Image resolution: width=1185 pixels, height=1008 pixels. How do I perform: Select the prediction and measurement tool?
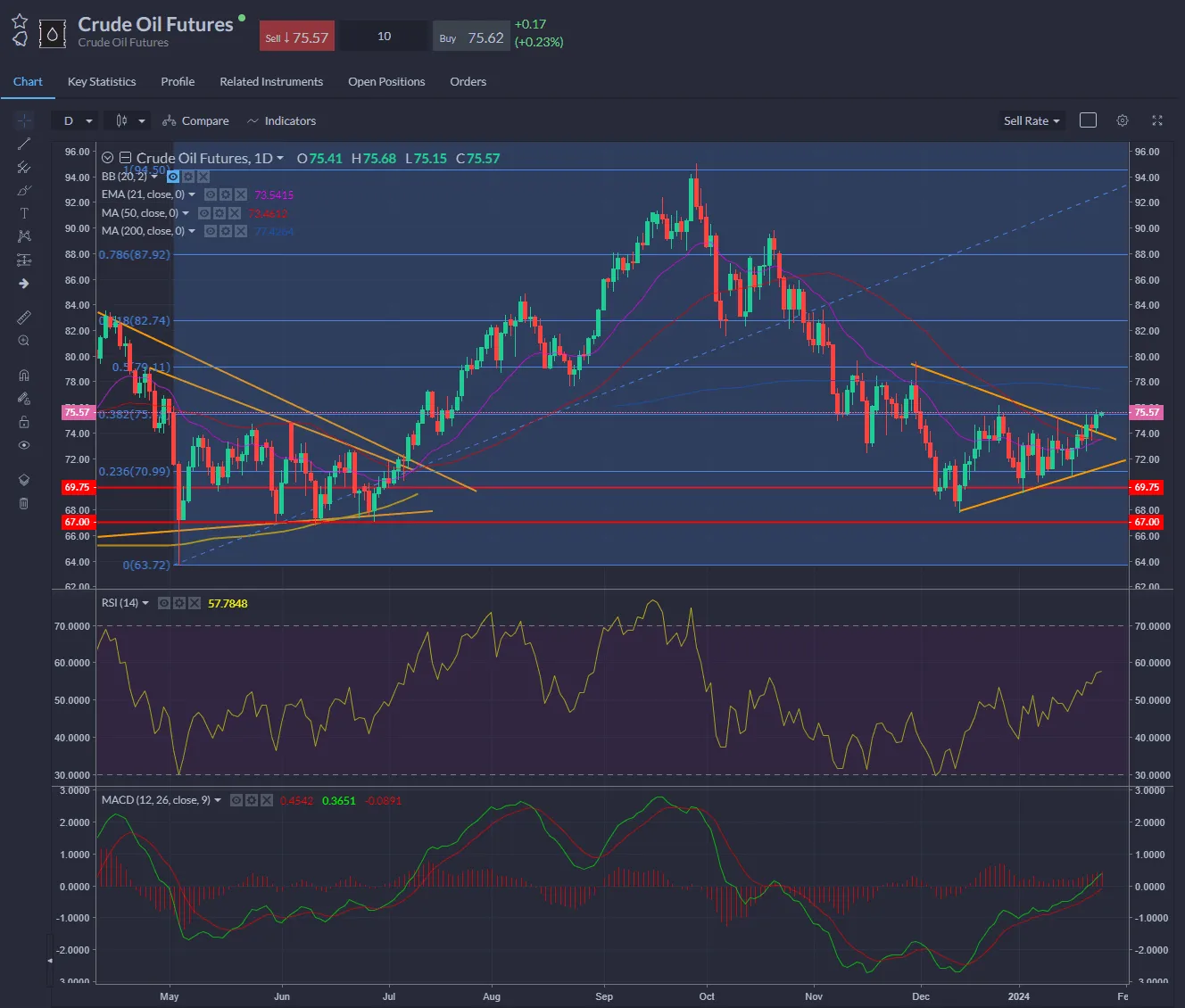[x=24, y=260]
